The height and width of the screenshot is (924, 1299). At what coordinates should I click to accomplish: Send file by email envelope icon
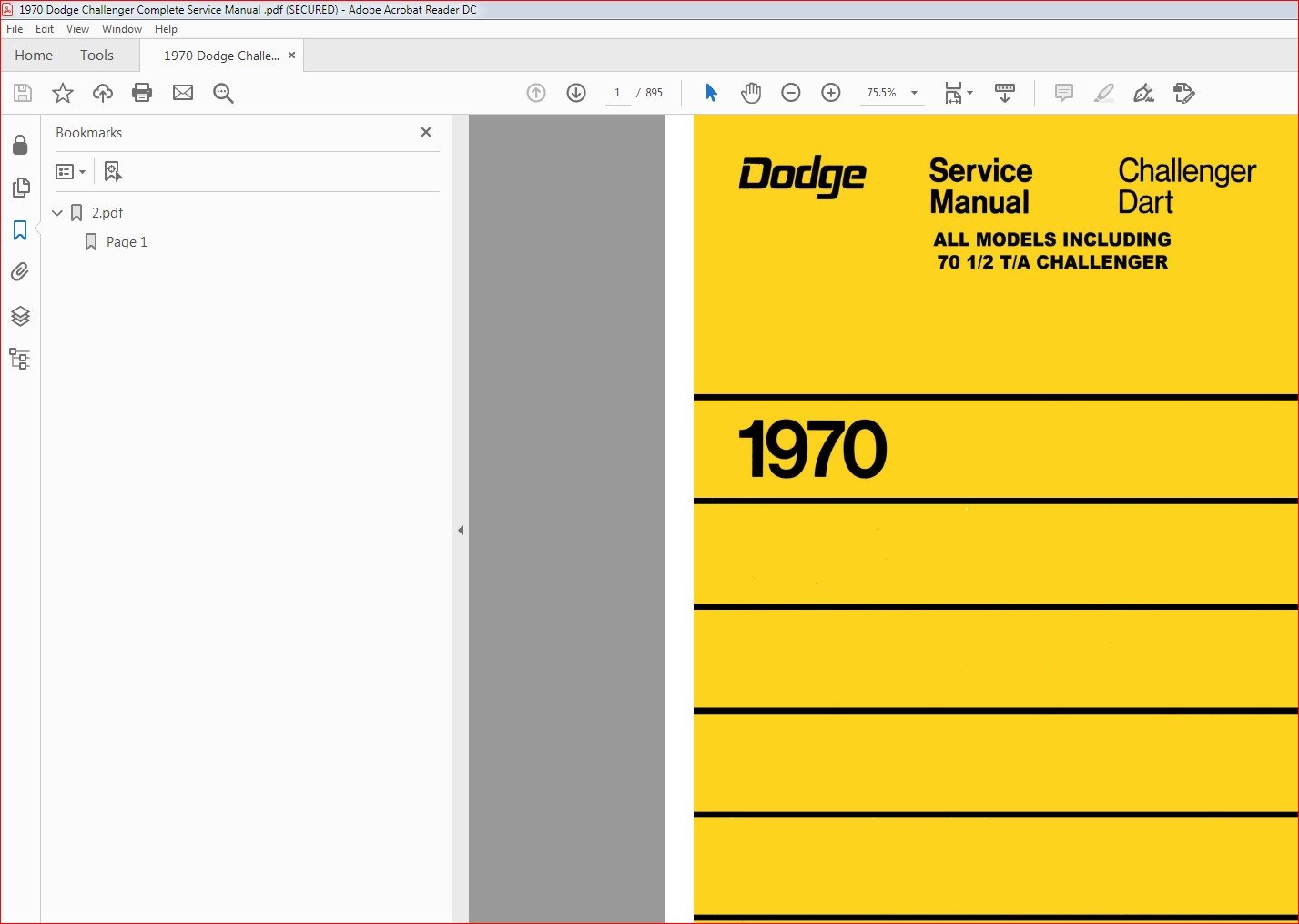click(183, 93)
